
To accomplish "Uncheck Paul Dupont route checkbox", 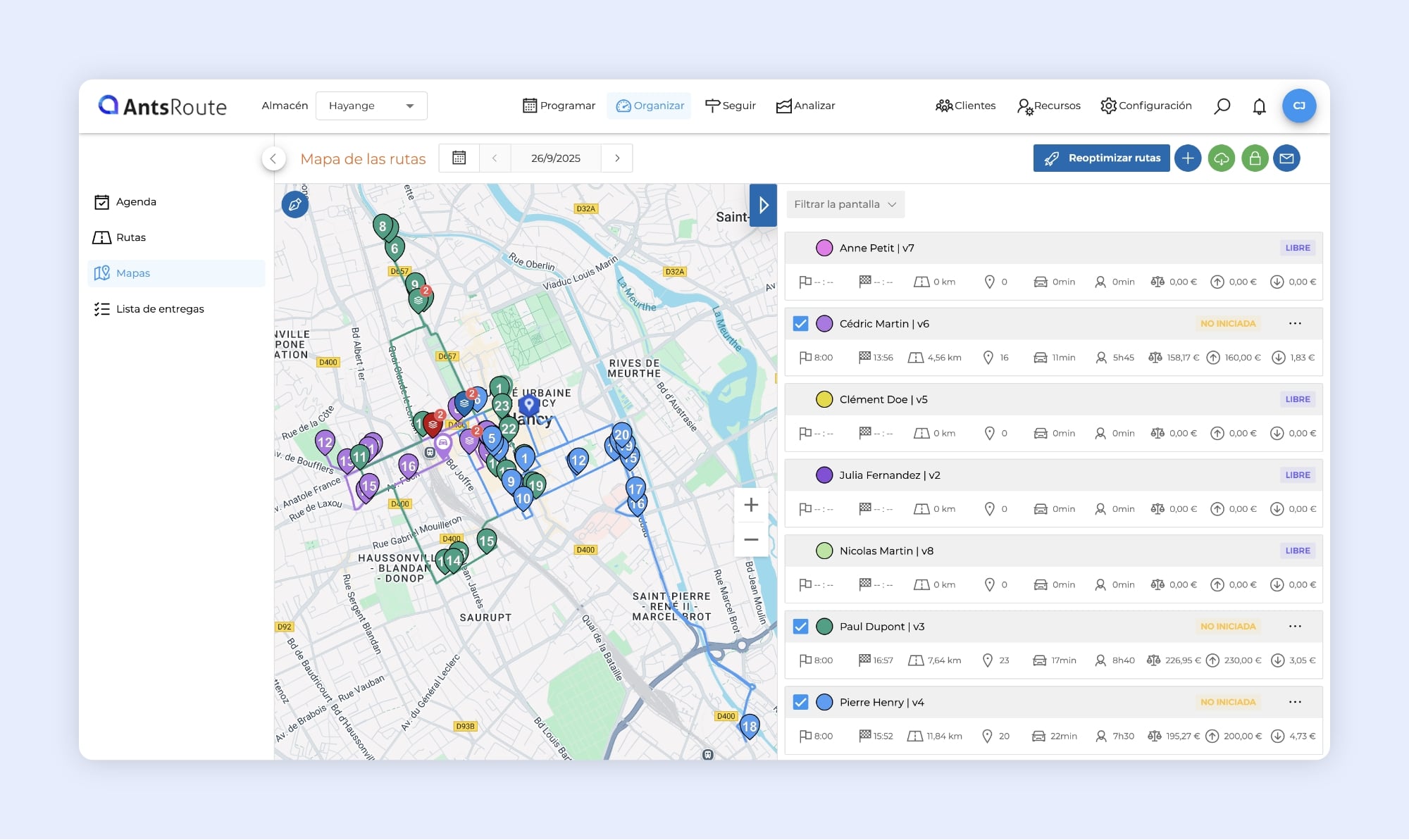I will coord(800,627).
